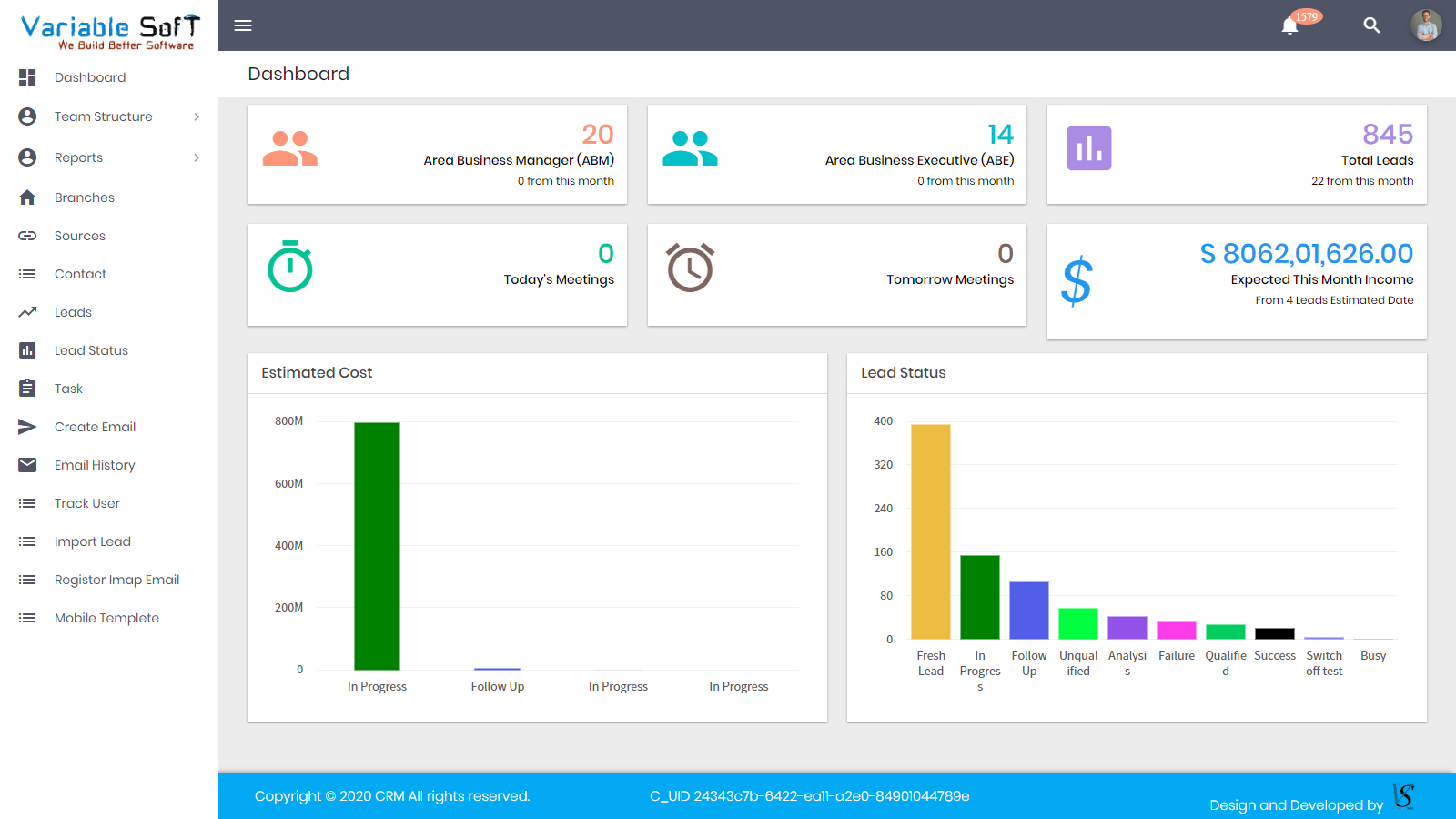Click the Area Business Manager people icon
This screenshot has width=1456, height=819.
coord(289,148)
